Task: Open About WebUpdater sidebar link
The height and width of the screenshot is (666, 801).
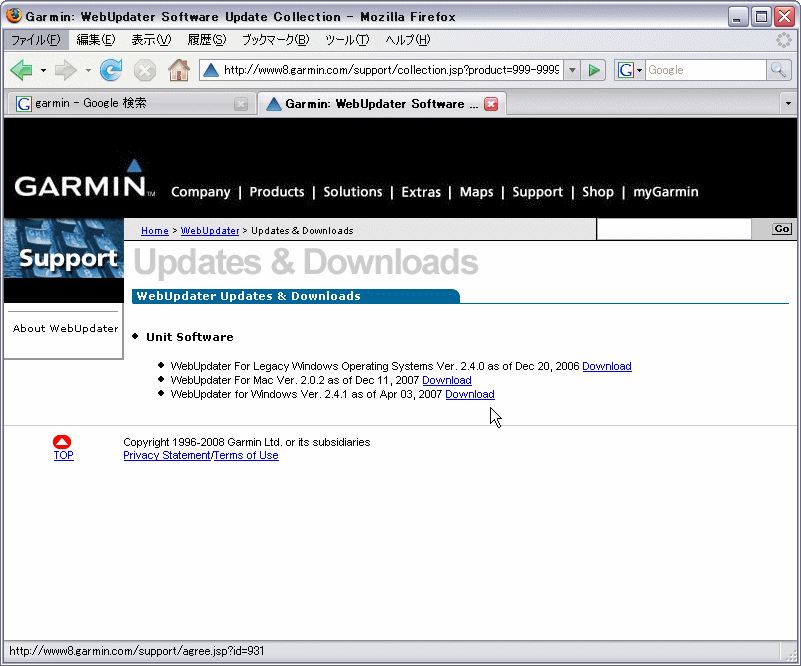Action: pyautogui.click(x=65, y=329)
